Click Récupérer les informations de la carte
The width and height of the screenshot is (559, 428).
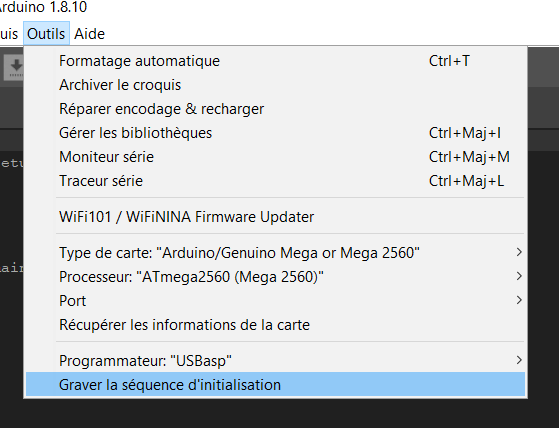point(276,325)
